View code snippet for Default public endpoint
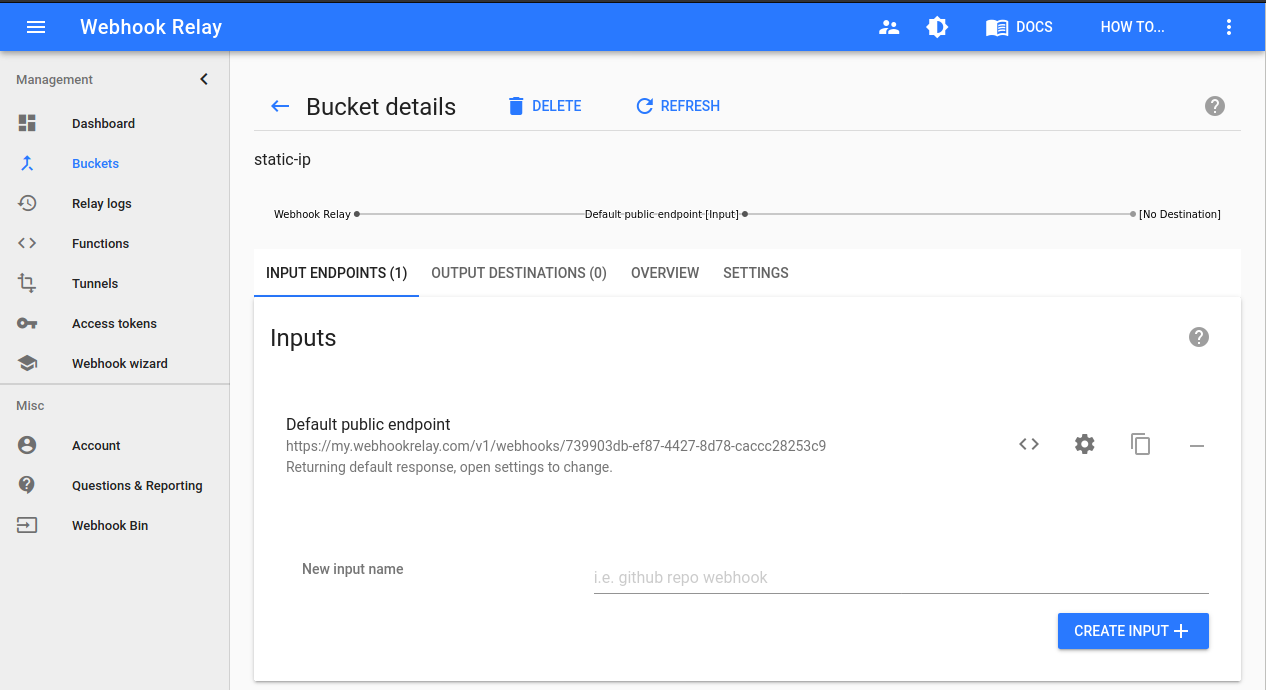Image resolution: width=1266 pixels, height=690 pixels. tap(1028, 444)
